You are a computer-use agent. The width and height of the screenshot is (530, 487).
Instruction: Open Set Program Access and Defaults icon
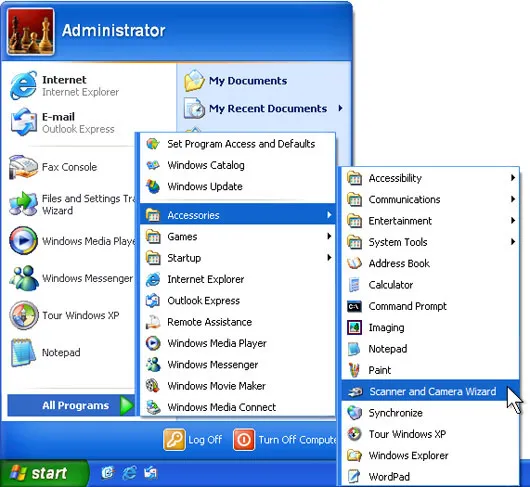point(153,144)
